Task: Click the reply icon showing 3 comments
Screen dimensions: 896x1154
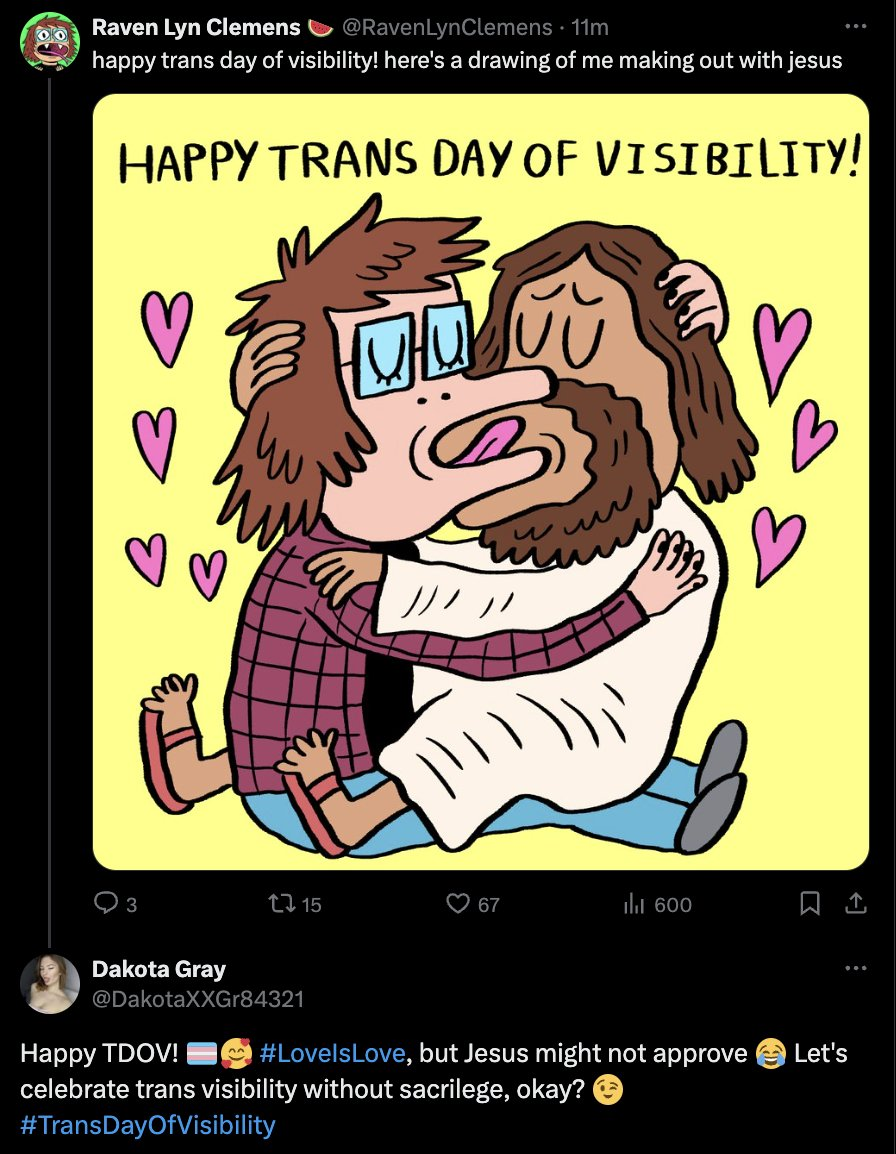Action: coord(106,903)
